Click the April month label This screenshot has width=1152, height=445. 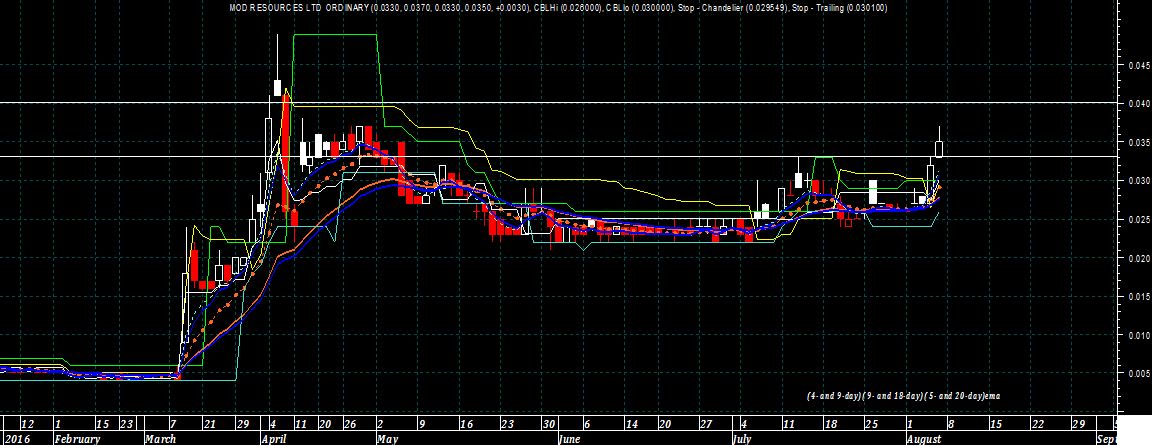(x=275, y=438)
